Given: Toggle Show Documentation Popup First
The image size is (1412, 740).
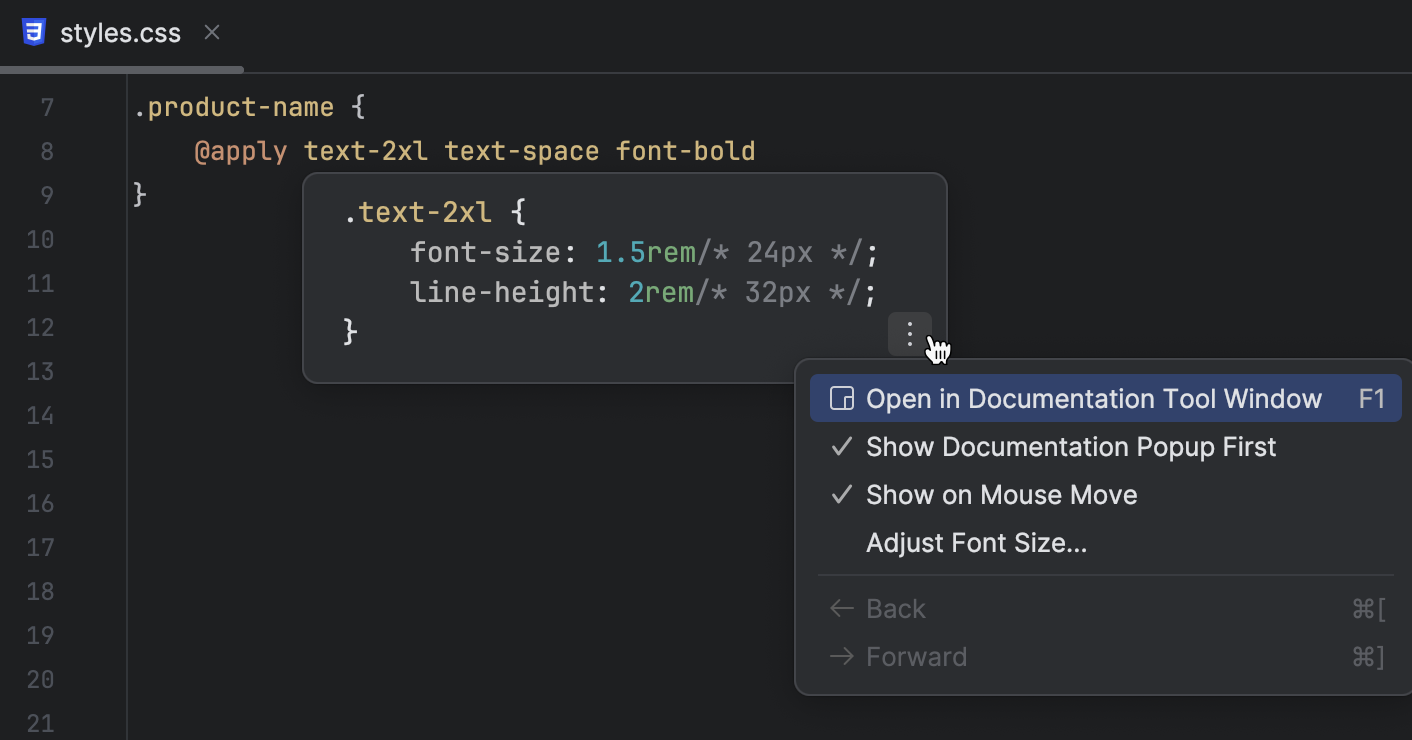Looking at the screenshot, I should (1070, 447).
